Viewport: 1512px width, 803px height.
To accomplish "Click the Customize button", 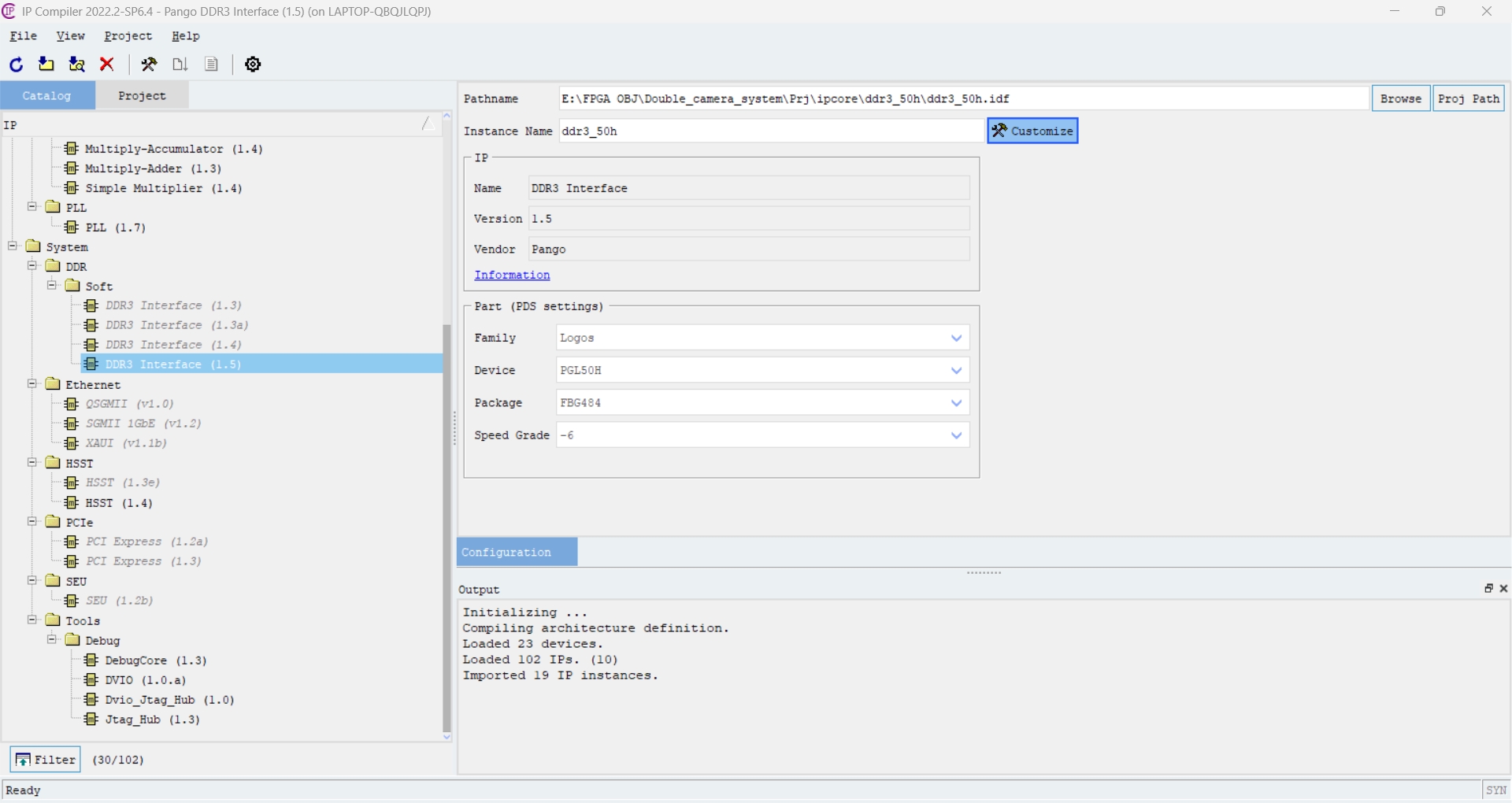I will [x=1032, y=131].
